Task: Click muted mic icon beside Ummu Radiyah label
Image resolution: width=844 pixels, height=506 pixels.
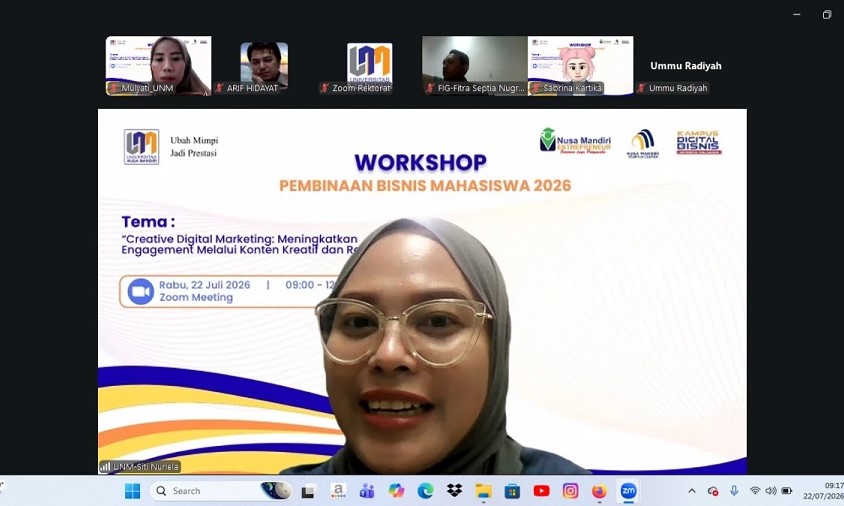Action: coord(641,88)
